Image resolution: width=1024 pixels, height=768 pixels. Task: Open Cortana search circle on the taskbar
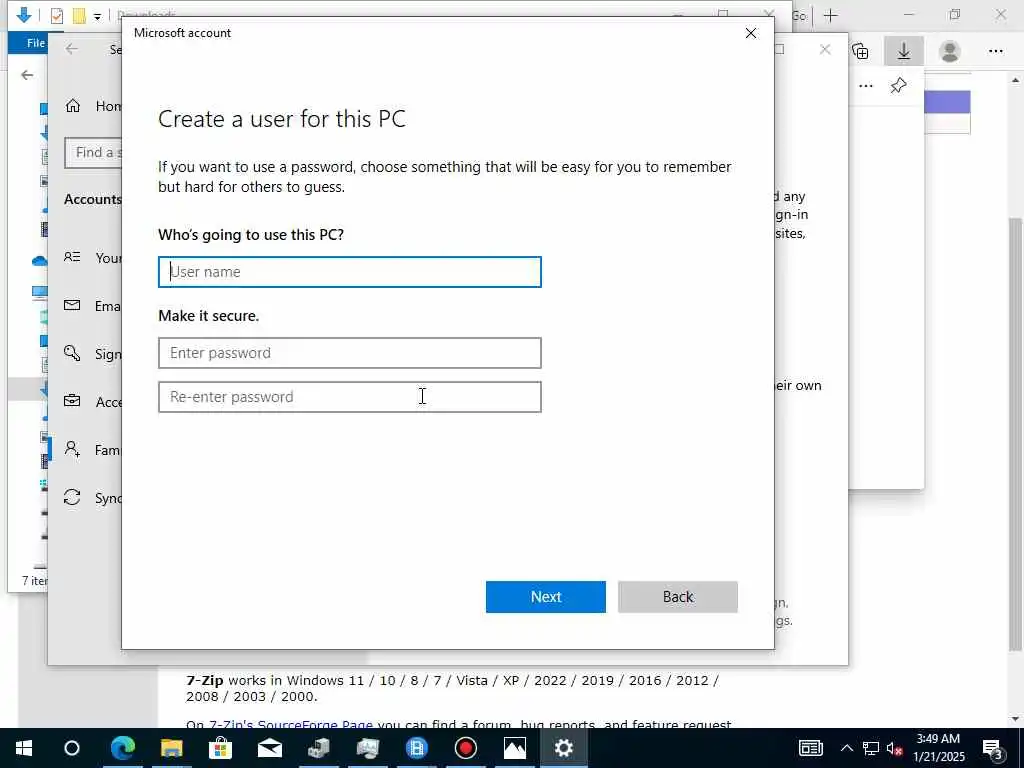point(72,748)
